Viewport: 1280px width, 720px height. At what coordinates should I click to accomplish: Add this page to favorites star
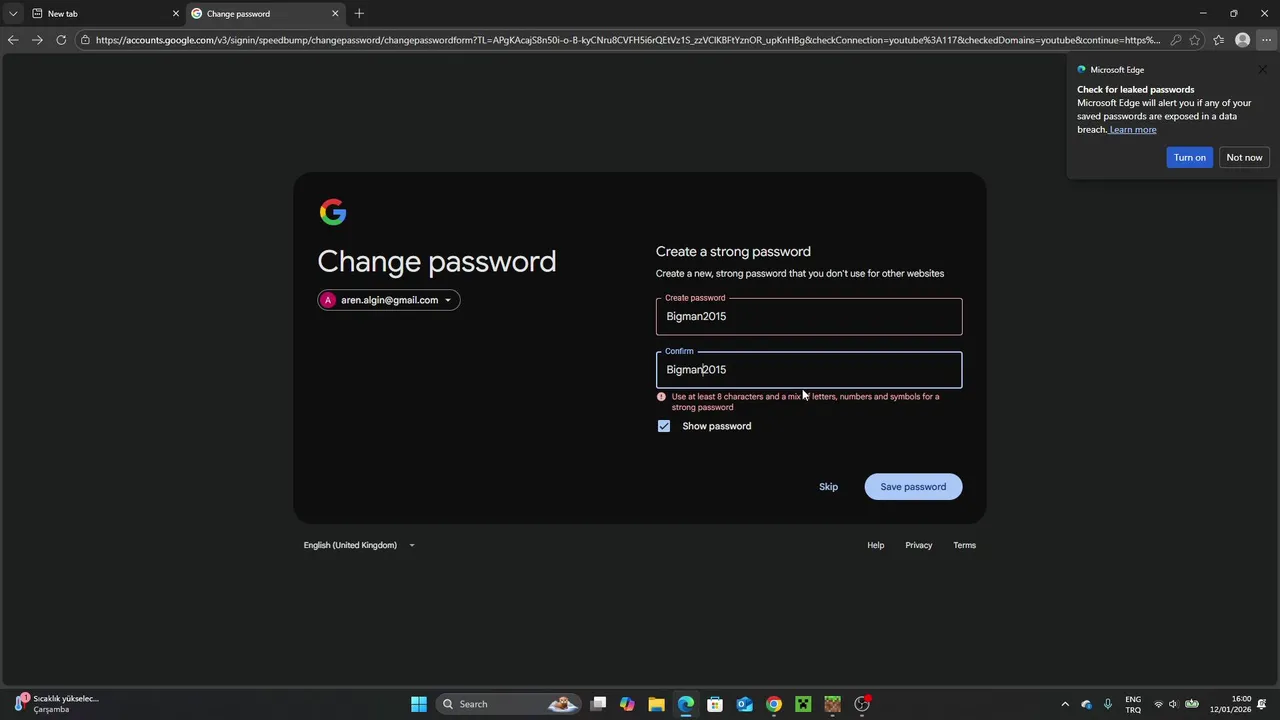coord(1195,40)
